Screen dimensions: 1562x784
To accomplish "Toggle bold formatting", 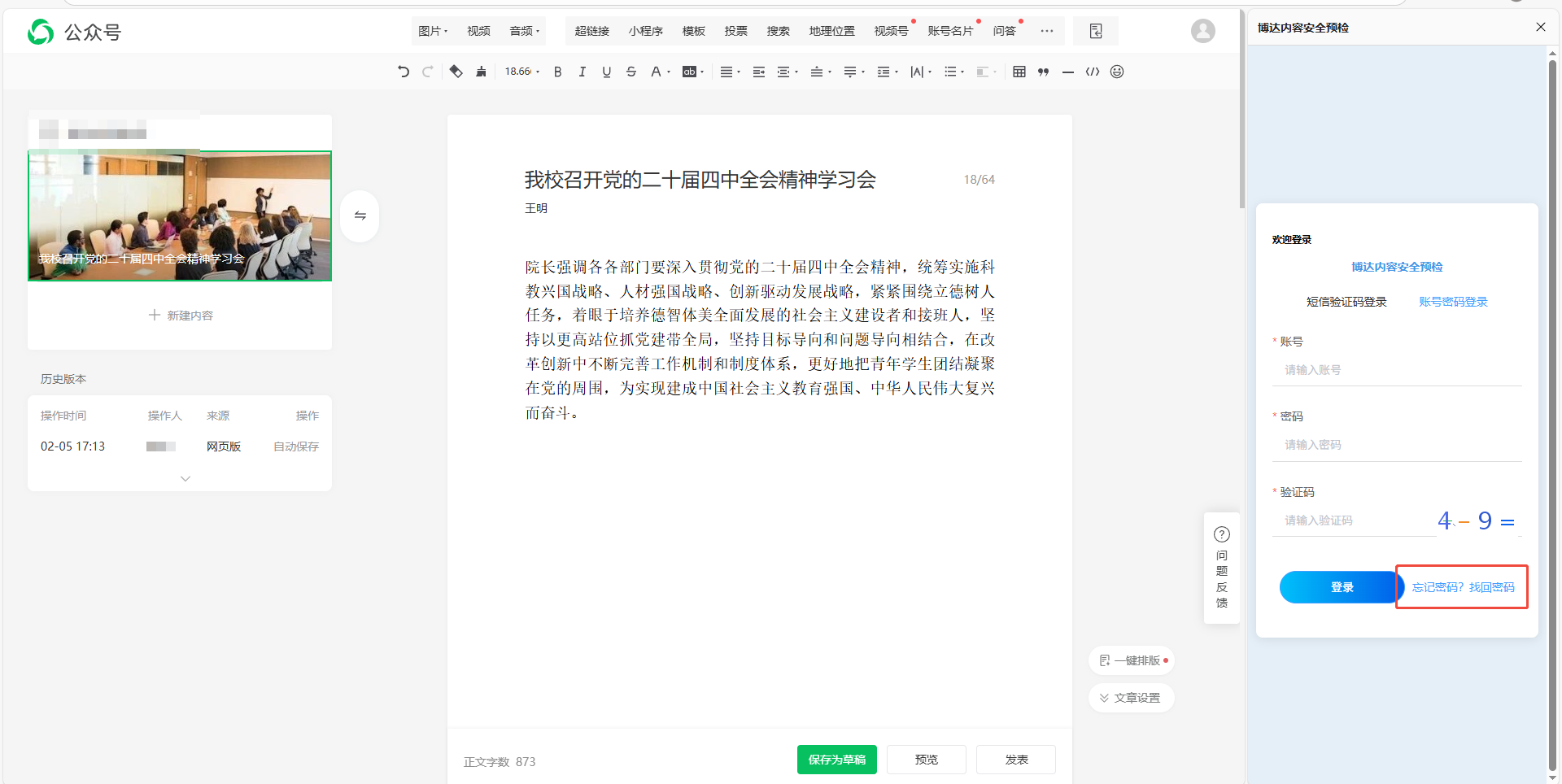I will point(557,72).
